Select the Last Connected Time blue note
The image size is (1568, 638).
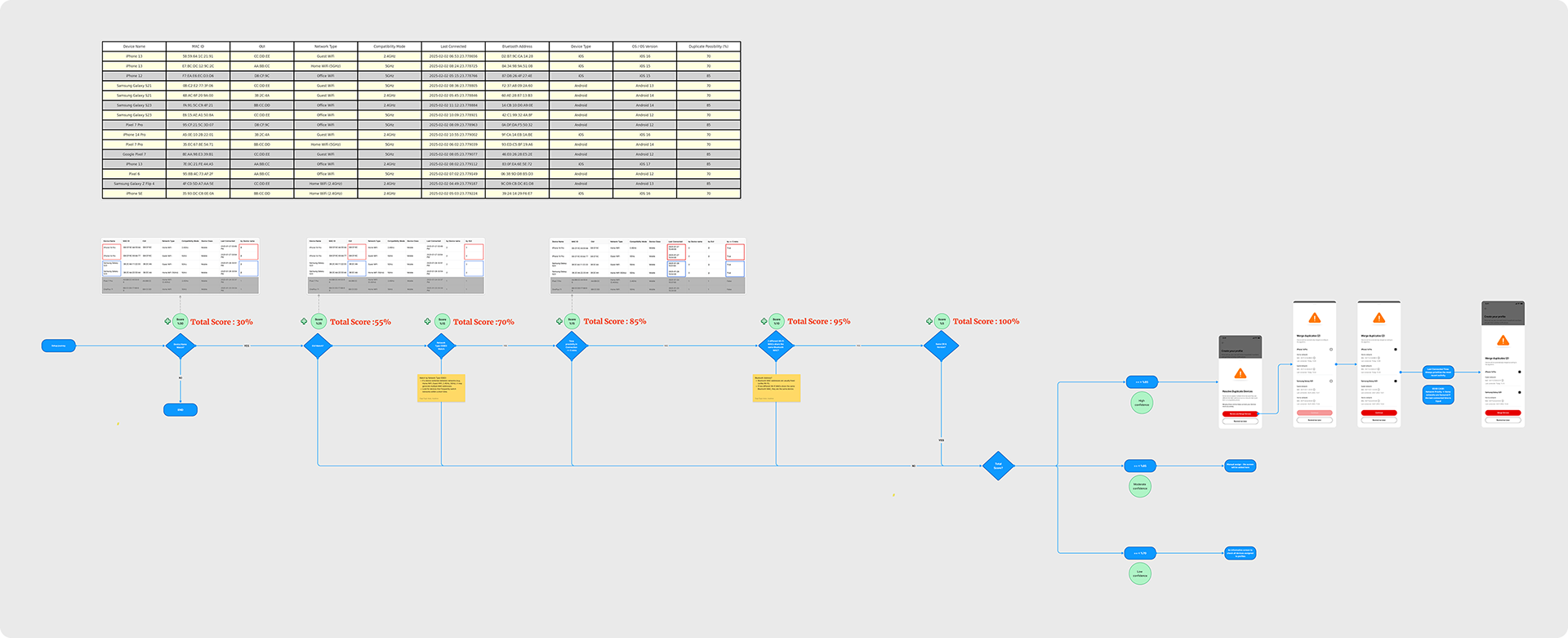click(x=1438, y=372)
